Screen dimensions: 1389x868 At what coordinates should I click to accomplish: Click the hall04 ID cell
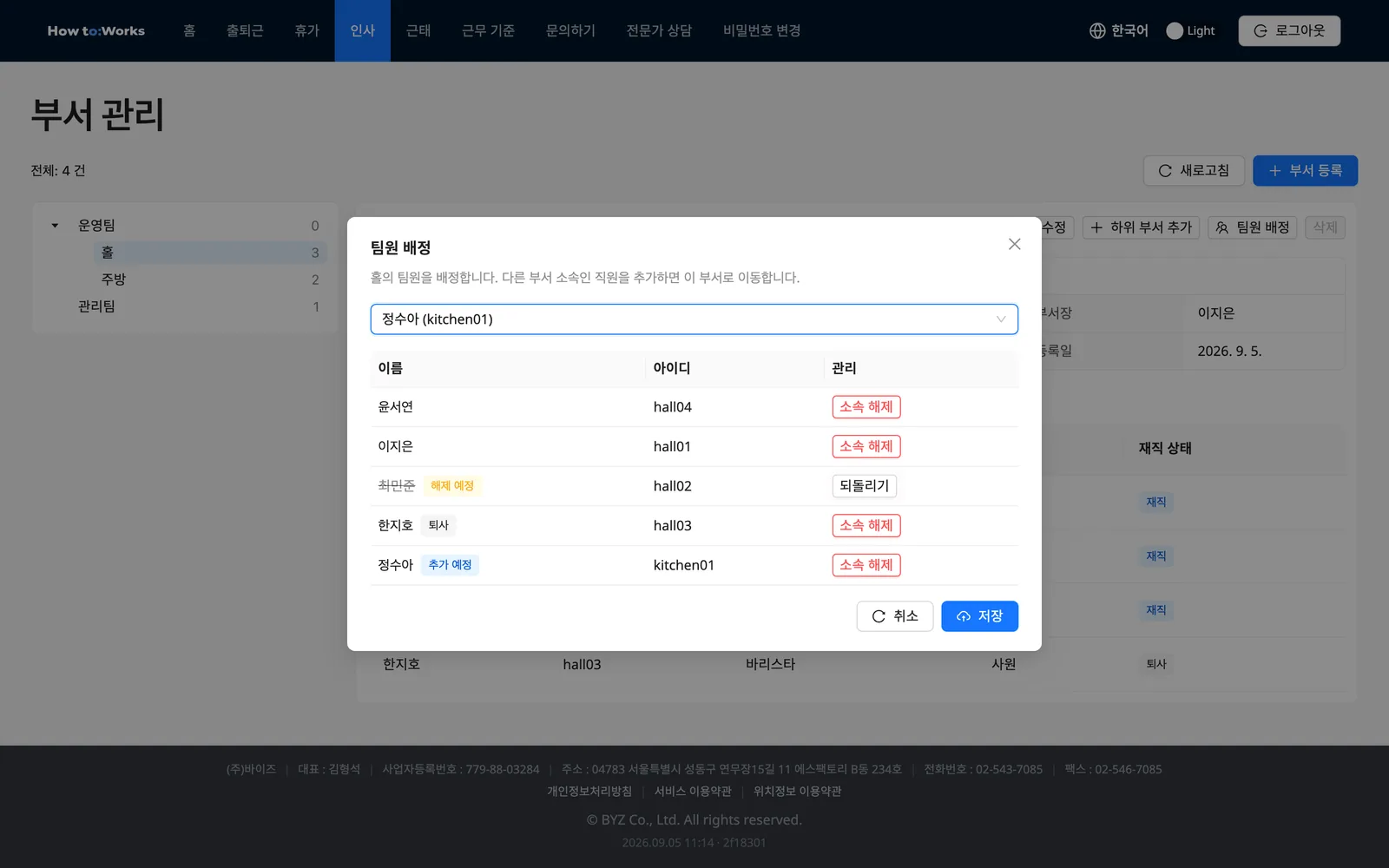673,407
